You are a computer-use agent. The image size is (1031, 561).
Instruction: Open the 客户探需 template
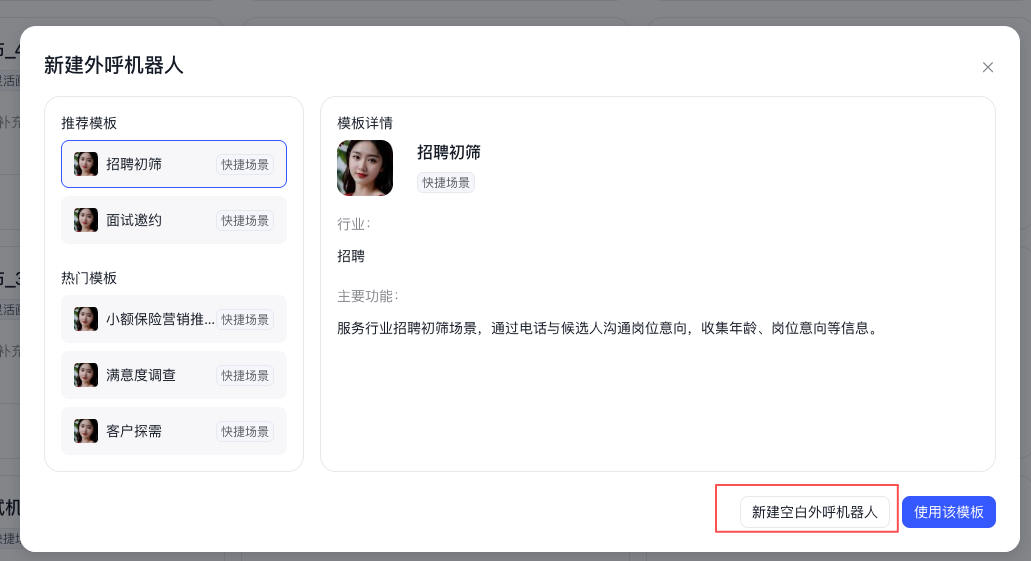pos(134,431)
